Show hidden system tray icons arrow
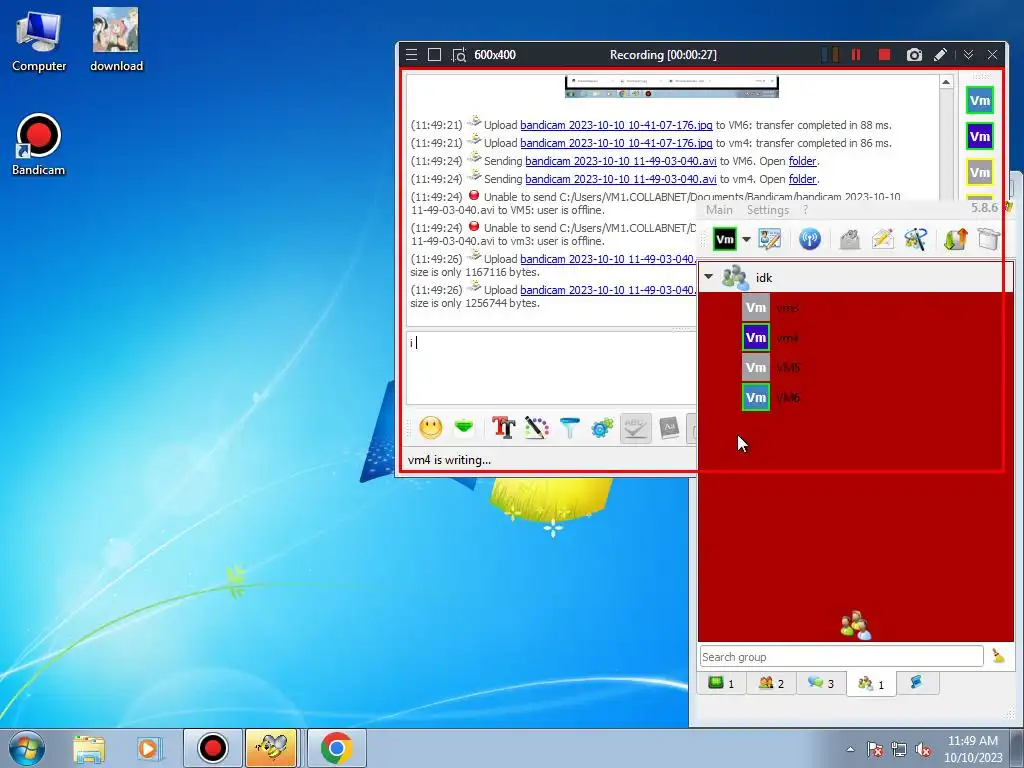This screenshot has height=768, width=1024. [850, 749]
